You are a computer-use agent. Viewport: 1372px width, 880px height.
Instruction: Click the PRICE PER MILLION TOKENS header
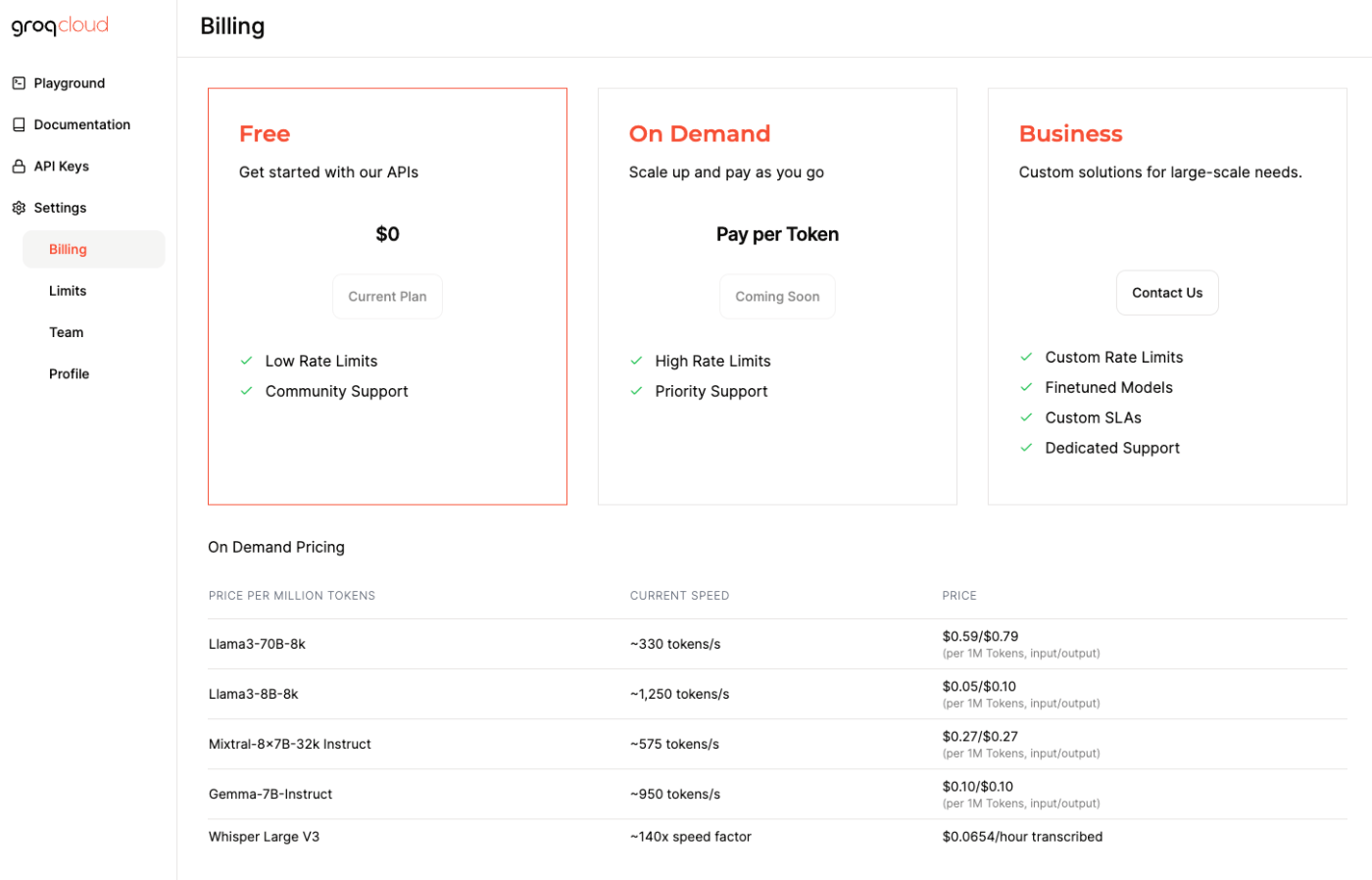point(292,596)
